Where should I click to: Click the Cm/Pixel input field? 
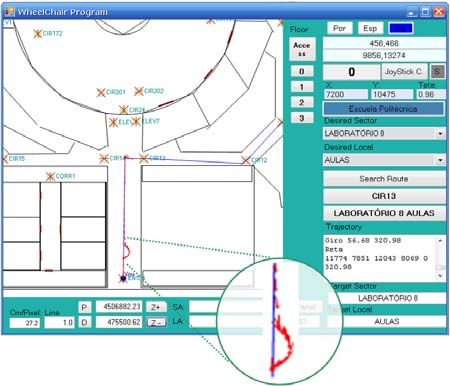pos(25,323)
